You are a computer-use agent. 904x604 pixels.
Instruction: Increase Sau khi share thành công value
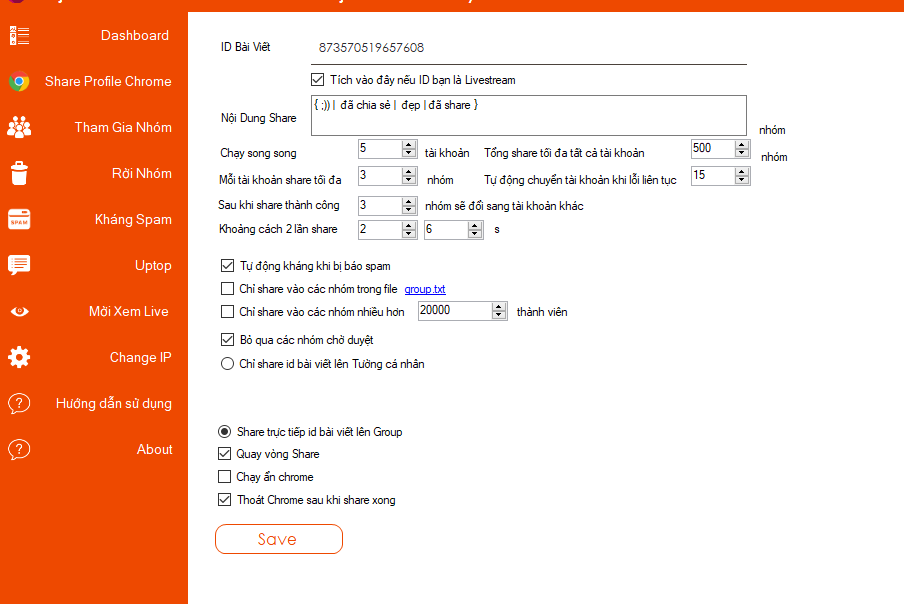point(409,202)
